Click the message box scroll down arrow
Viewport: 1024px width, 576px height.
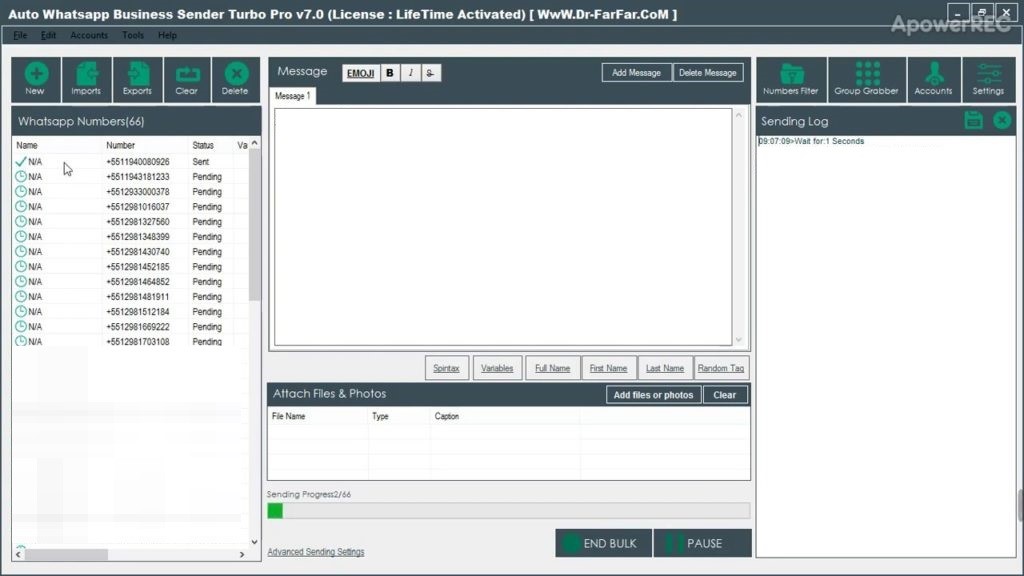tap(739, 340)
